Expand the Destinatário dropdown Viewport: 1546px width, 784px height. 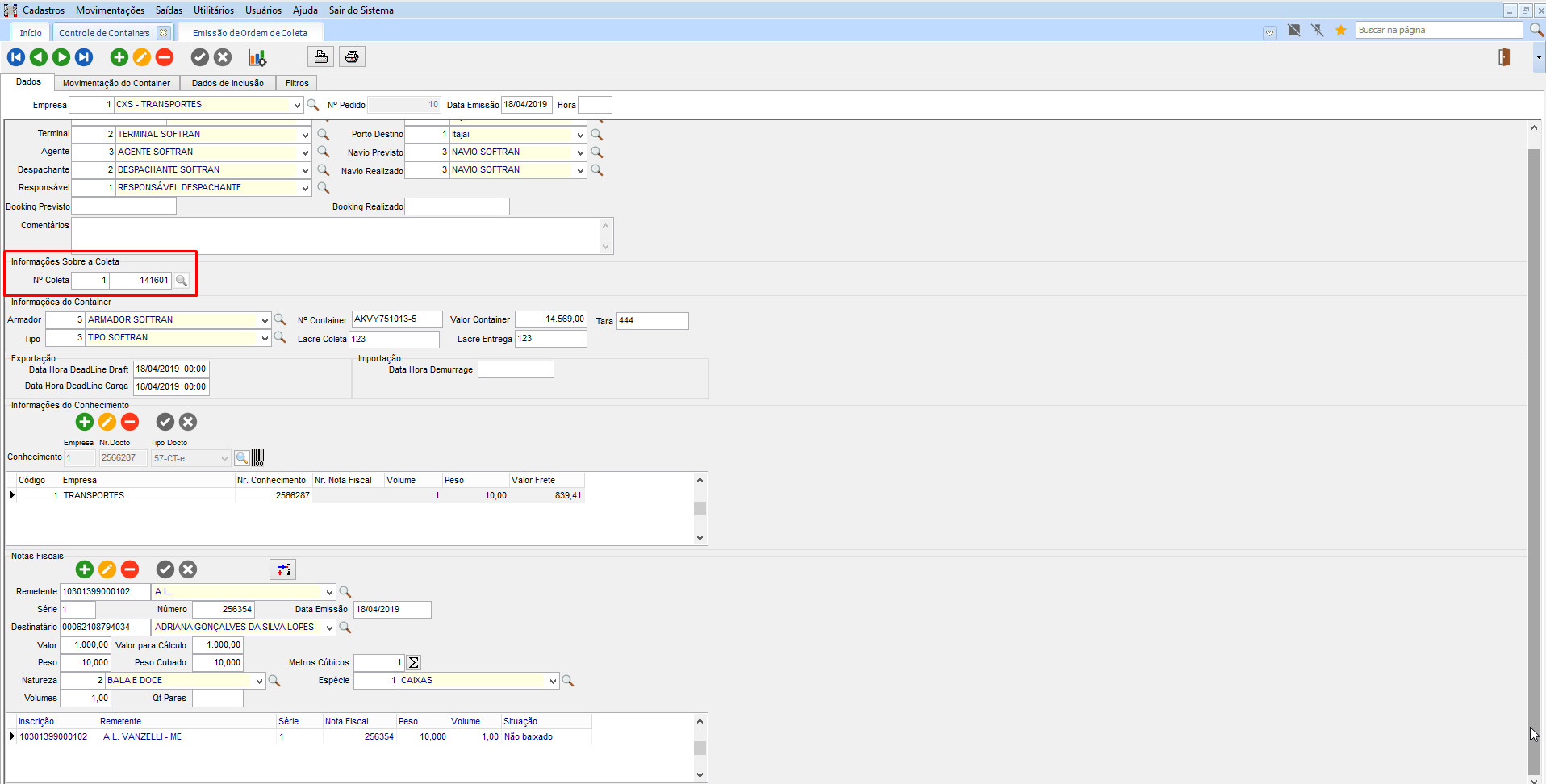click(x=329, y=628)
